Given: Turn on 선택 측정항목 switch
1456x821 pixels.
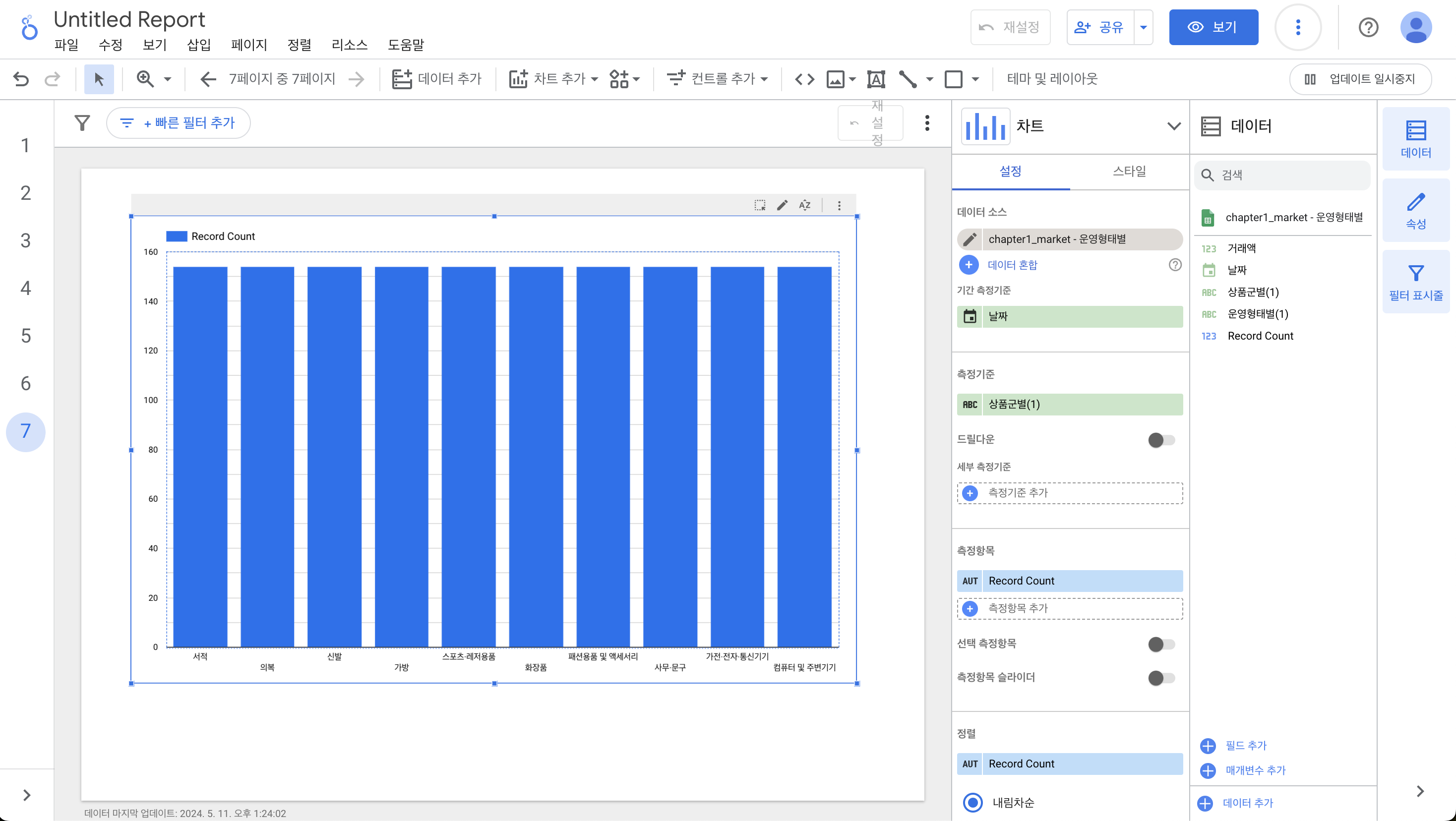Looking at the screenshot, I should pyautogui.click(x=1161, y=644).
